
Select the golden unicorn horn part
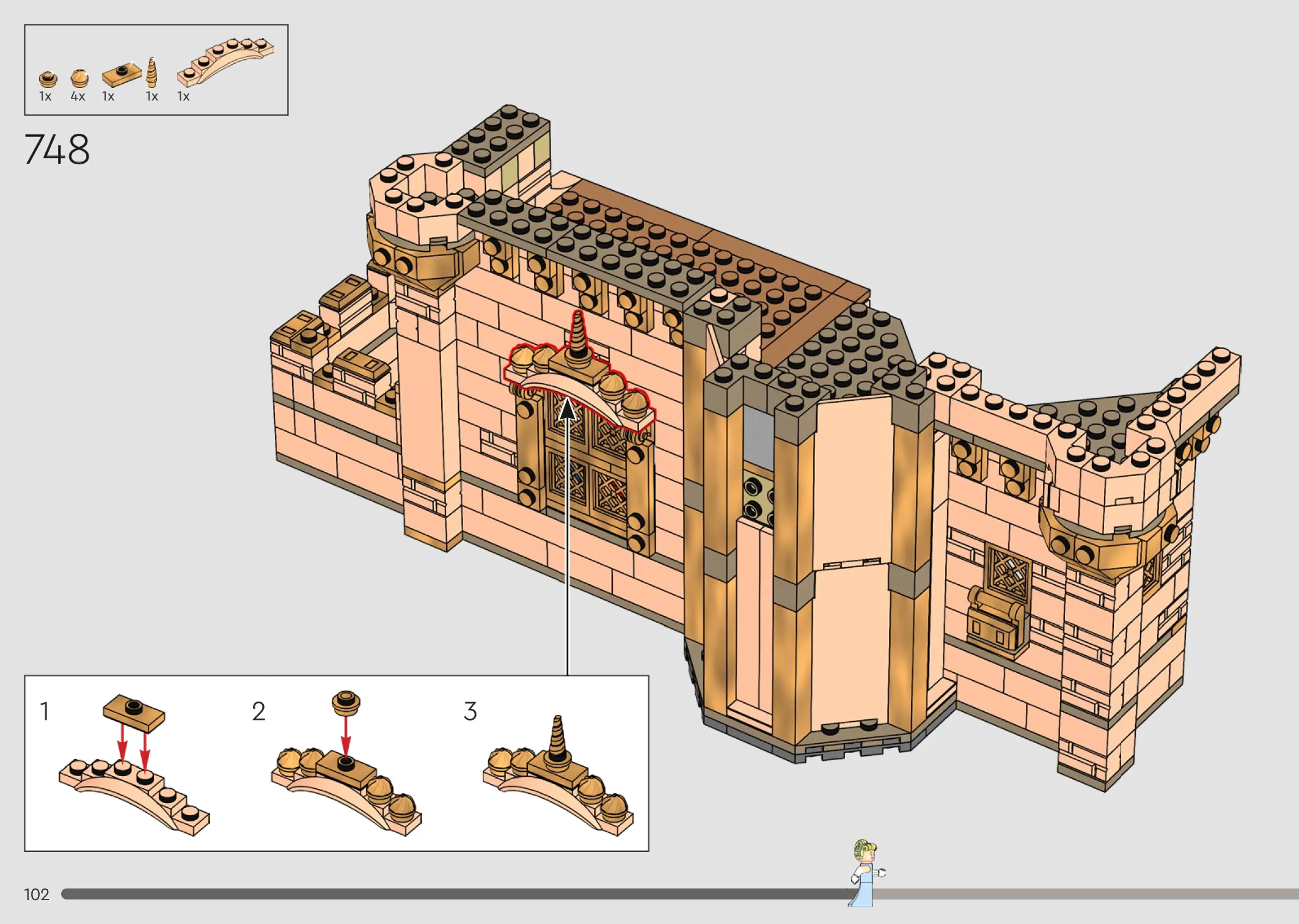(152, 72)
